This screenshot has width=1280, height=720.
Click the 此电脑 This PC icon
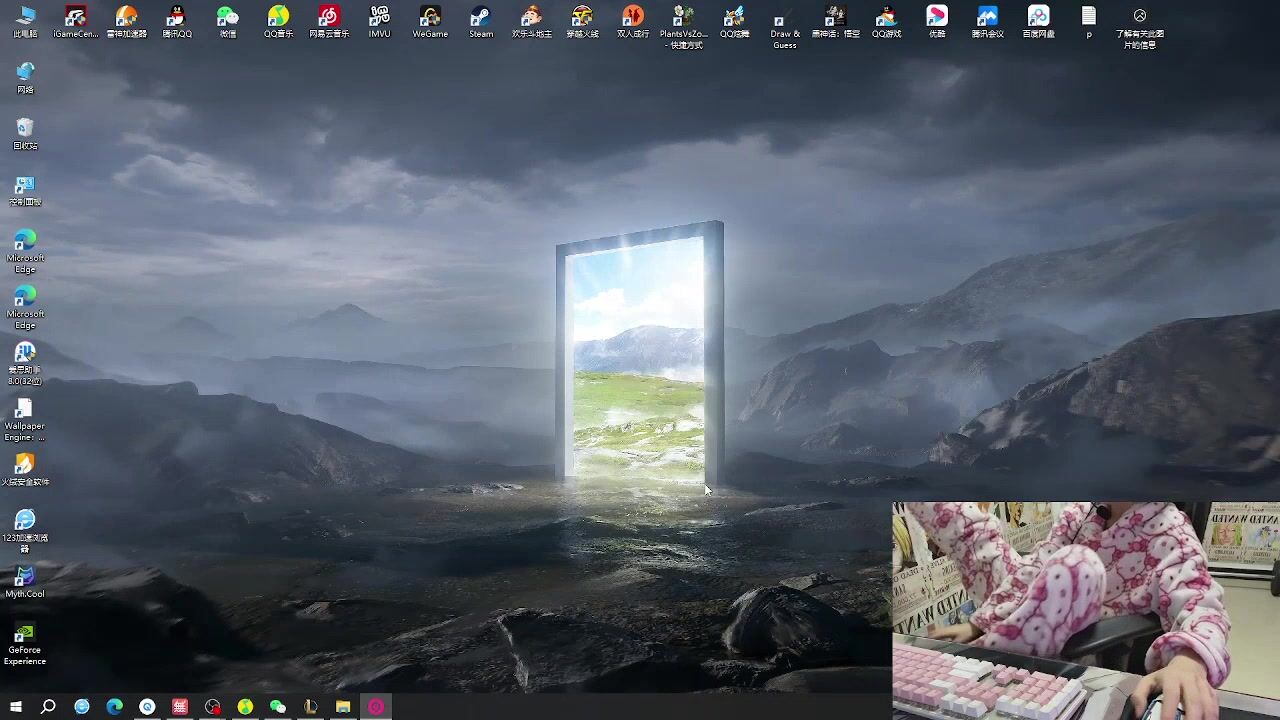coord(25,20)
